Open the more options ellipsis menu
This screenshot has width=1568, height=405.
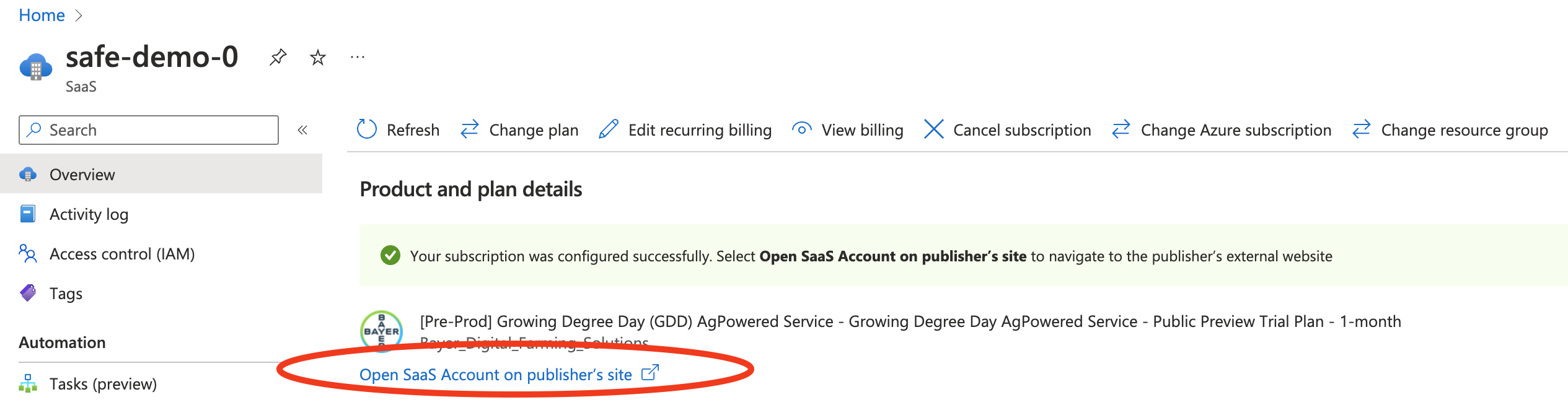(358, 58)
